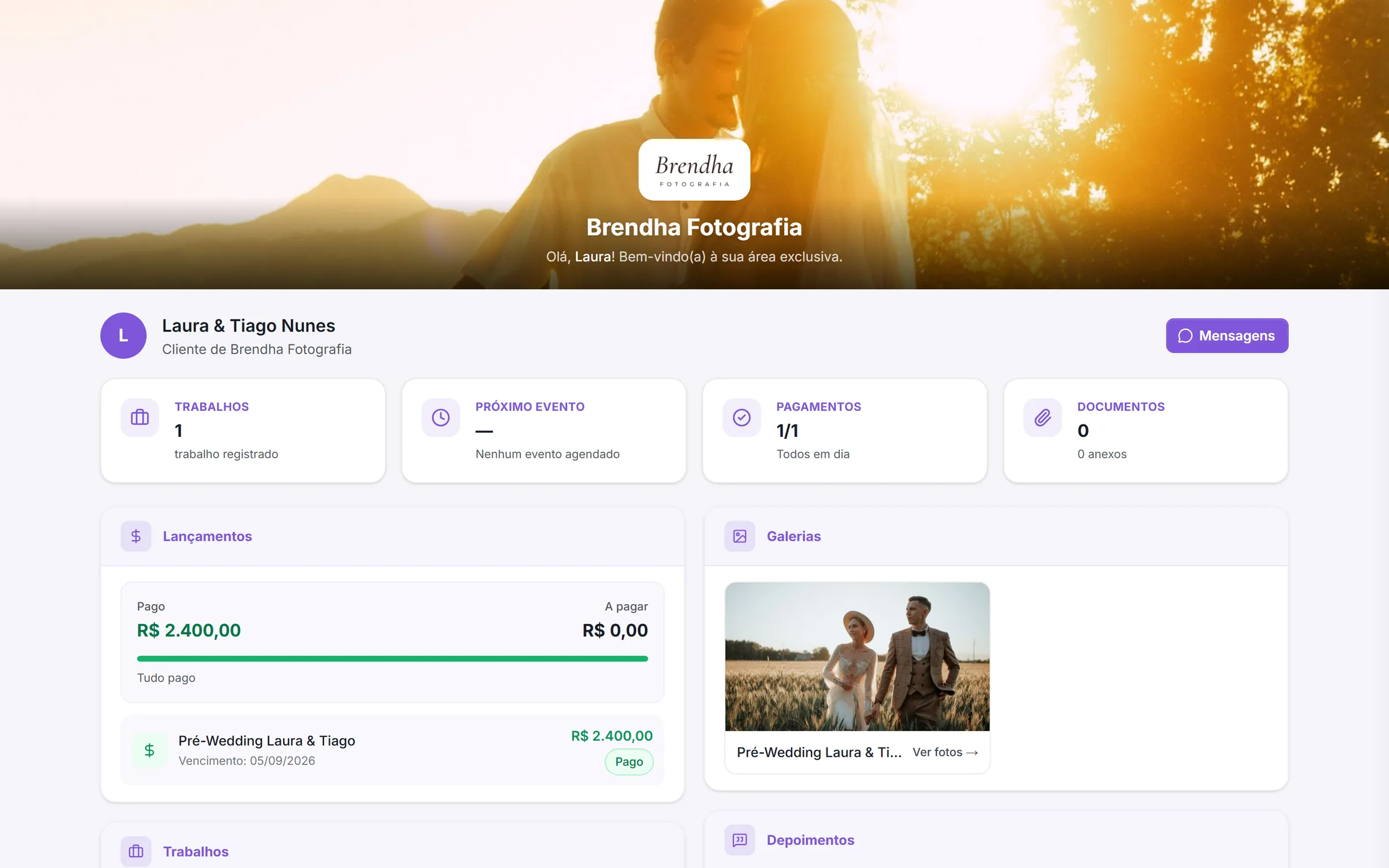Click the PRÓXIMO EVENTO card label

point(530,407)
